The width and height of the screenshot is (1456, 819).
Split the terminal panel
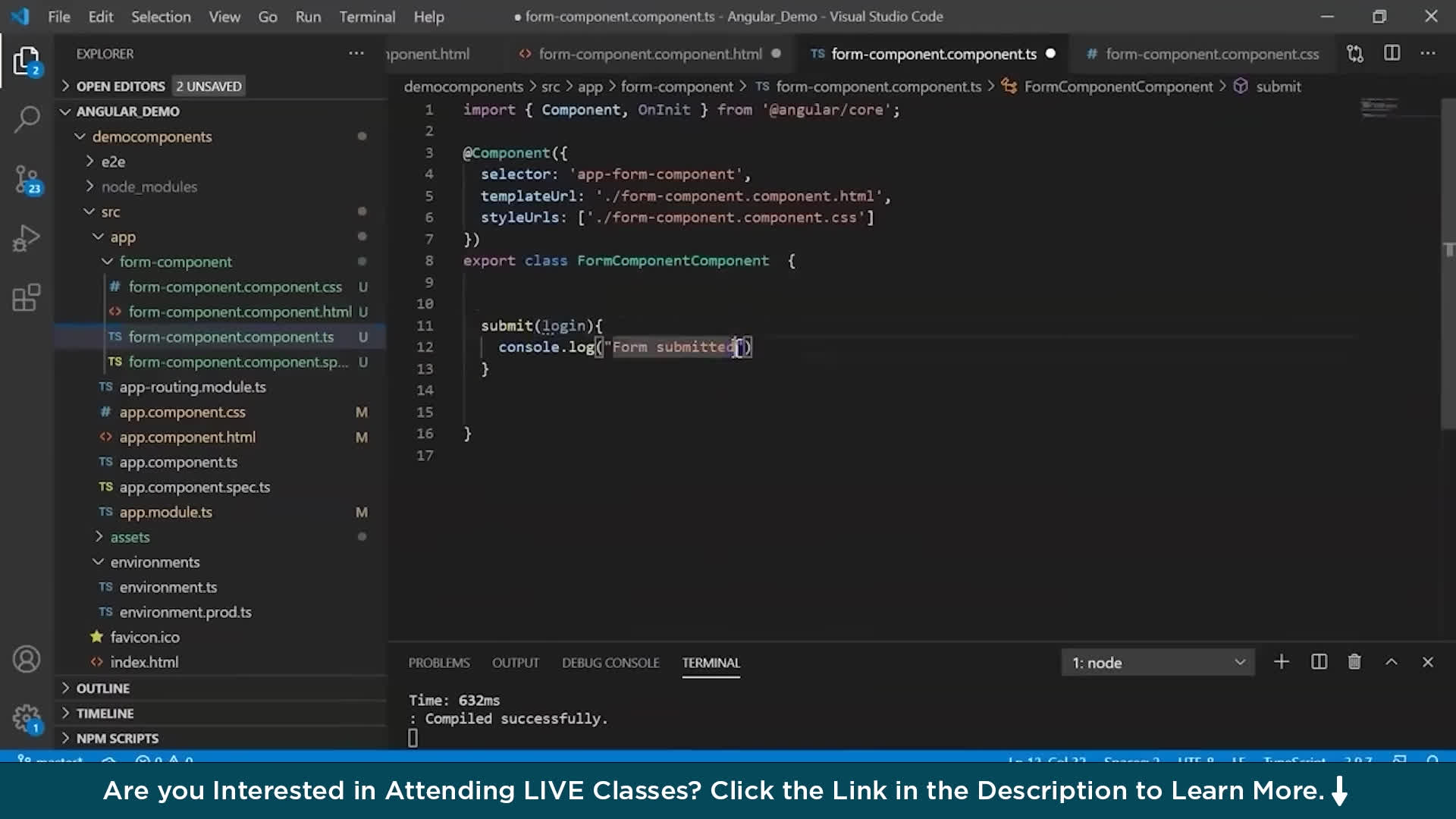(1319, 662)
